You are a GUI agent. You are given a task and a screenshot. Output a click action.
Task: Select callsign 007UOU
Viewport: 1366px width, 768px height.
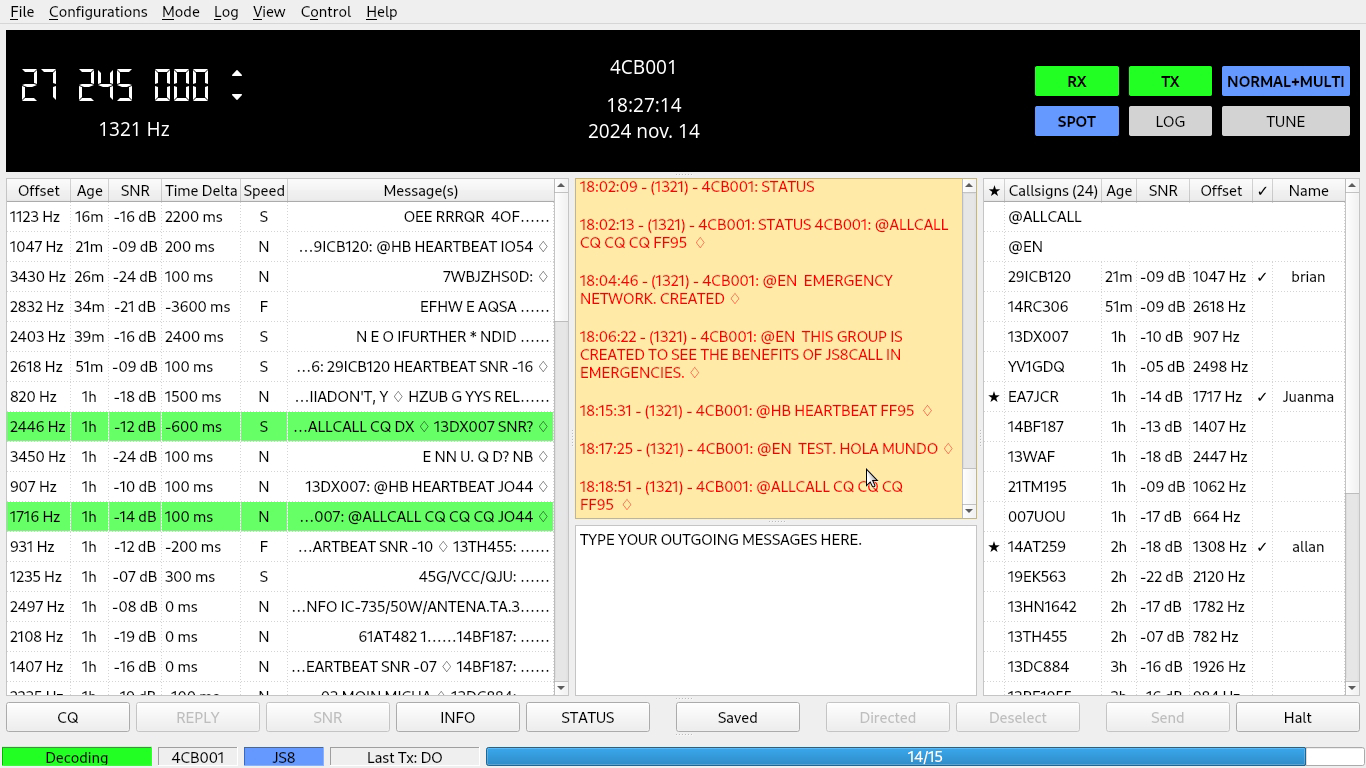pos(1036,517)
